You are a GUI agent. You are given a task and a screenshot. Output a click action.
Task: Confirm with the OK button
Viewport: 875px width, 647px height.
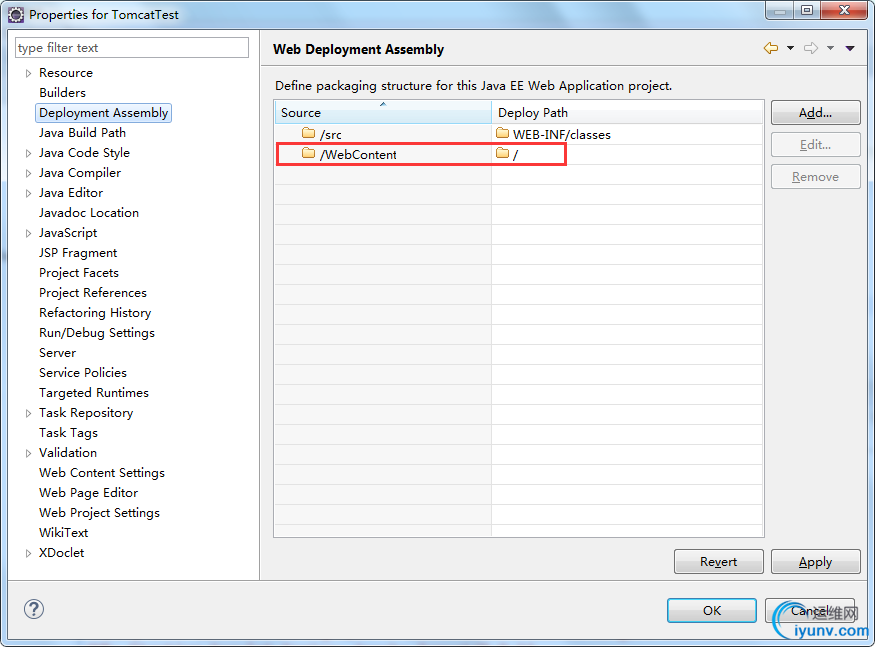712,611
